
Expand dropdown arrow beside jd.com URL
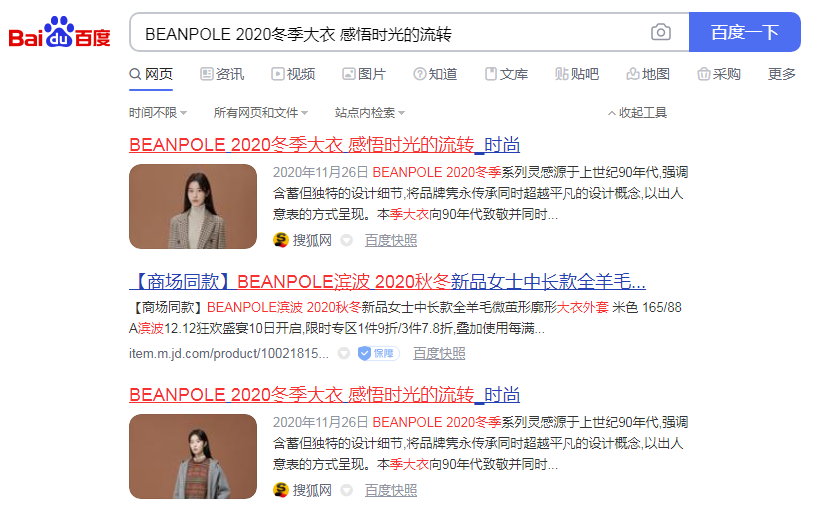(344, 353)
